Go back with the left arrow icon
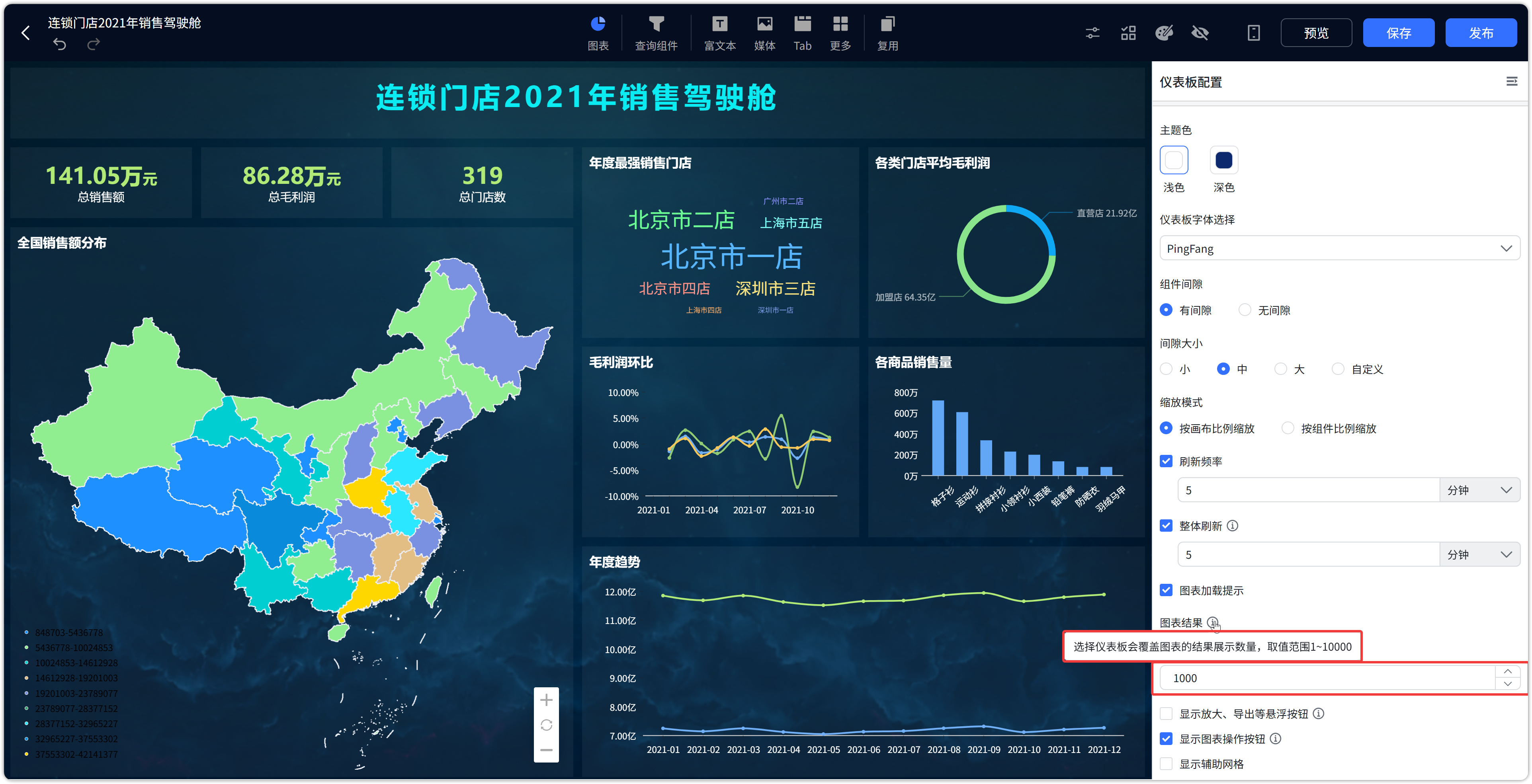 click(25, 33)
